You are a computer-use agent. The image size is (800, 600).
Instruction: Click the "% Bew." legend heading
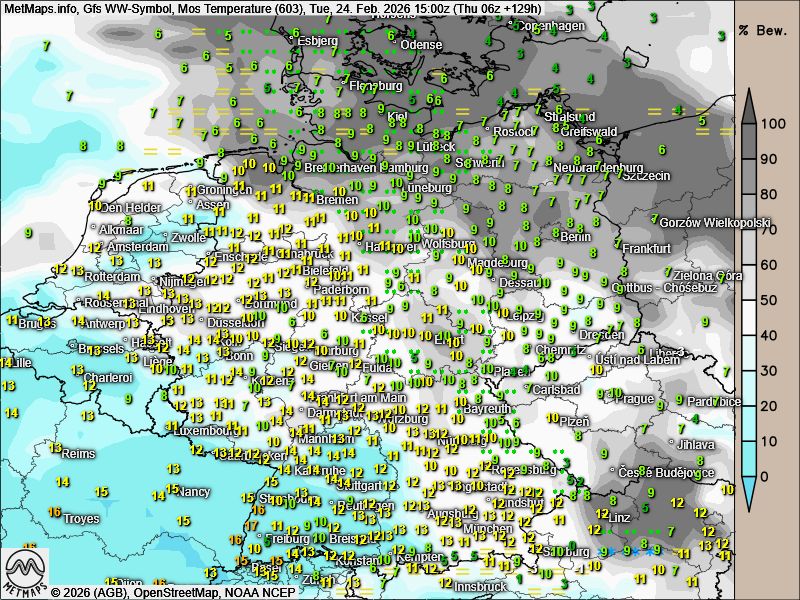[760, 30]
